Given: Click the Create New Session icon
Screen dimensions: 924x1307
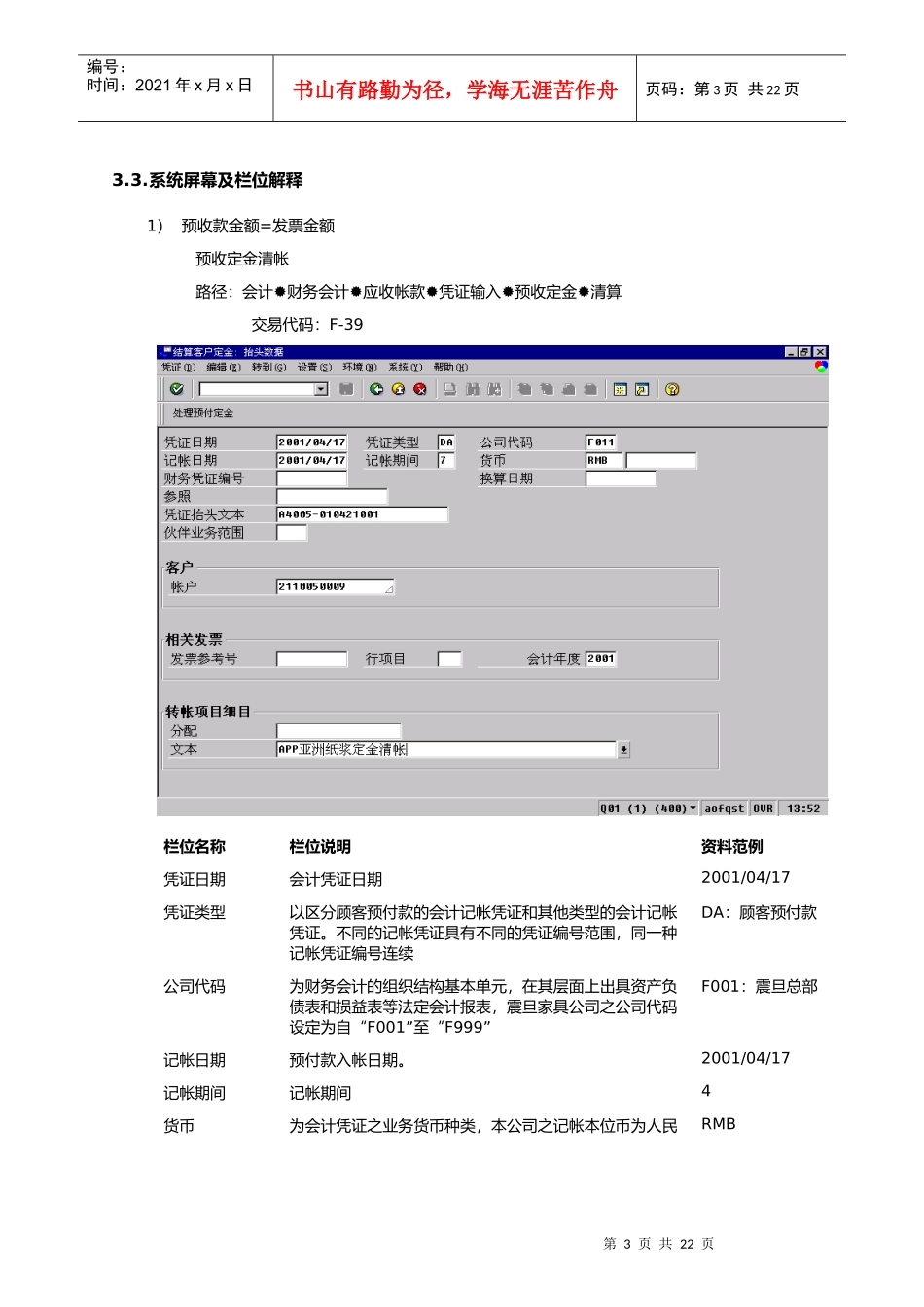Looking at the screenshot, I should point(620,389).
